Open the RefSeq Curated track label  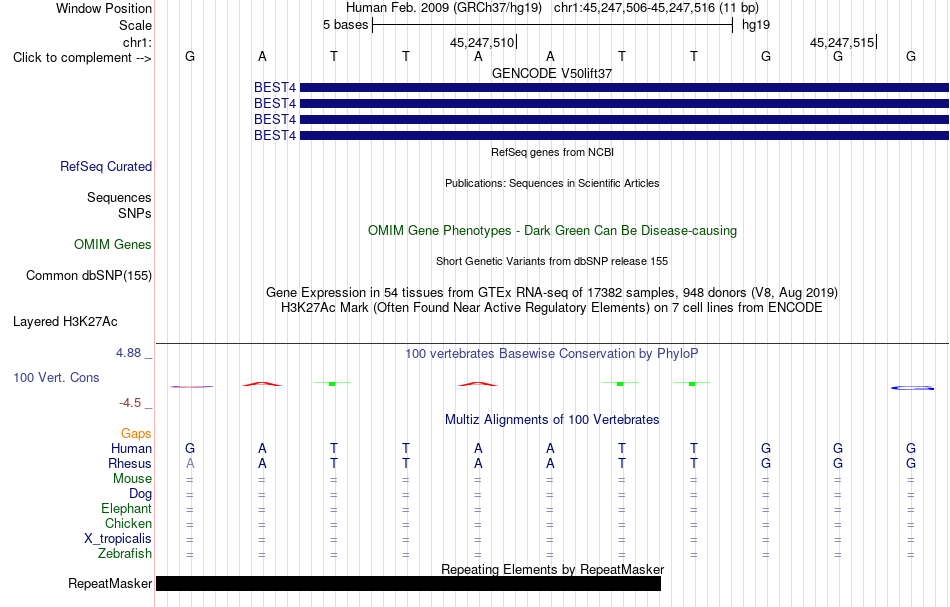pyautogui.click(x=106, y=167)
